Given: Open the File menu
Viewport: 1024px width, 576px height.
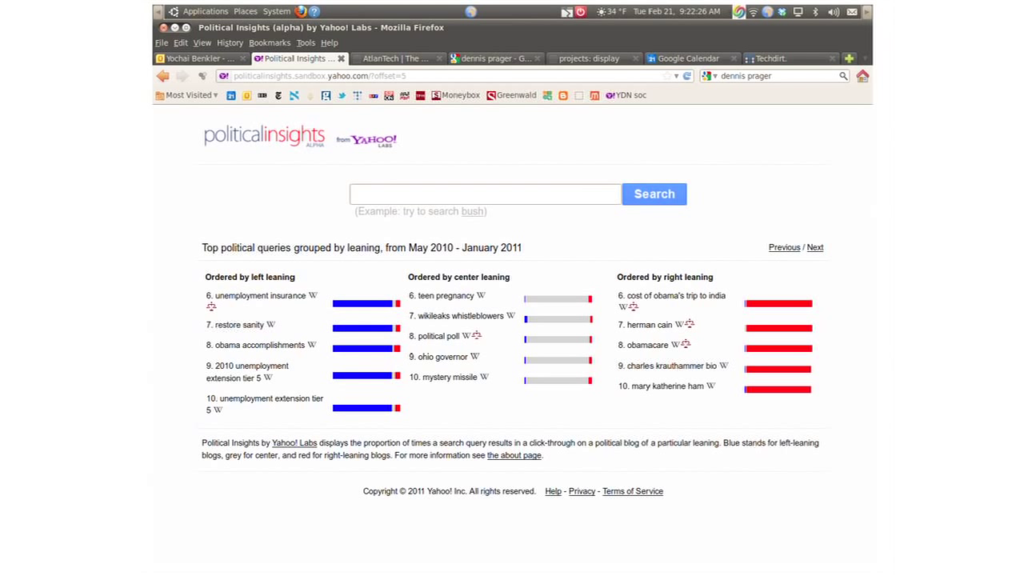Looking at the screenshot, I should (161, 43).
